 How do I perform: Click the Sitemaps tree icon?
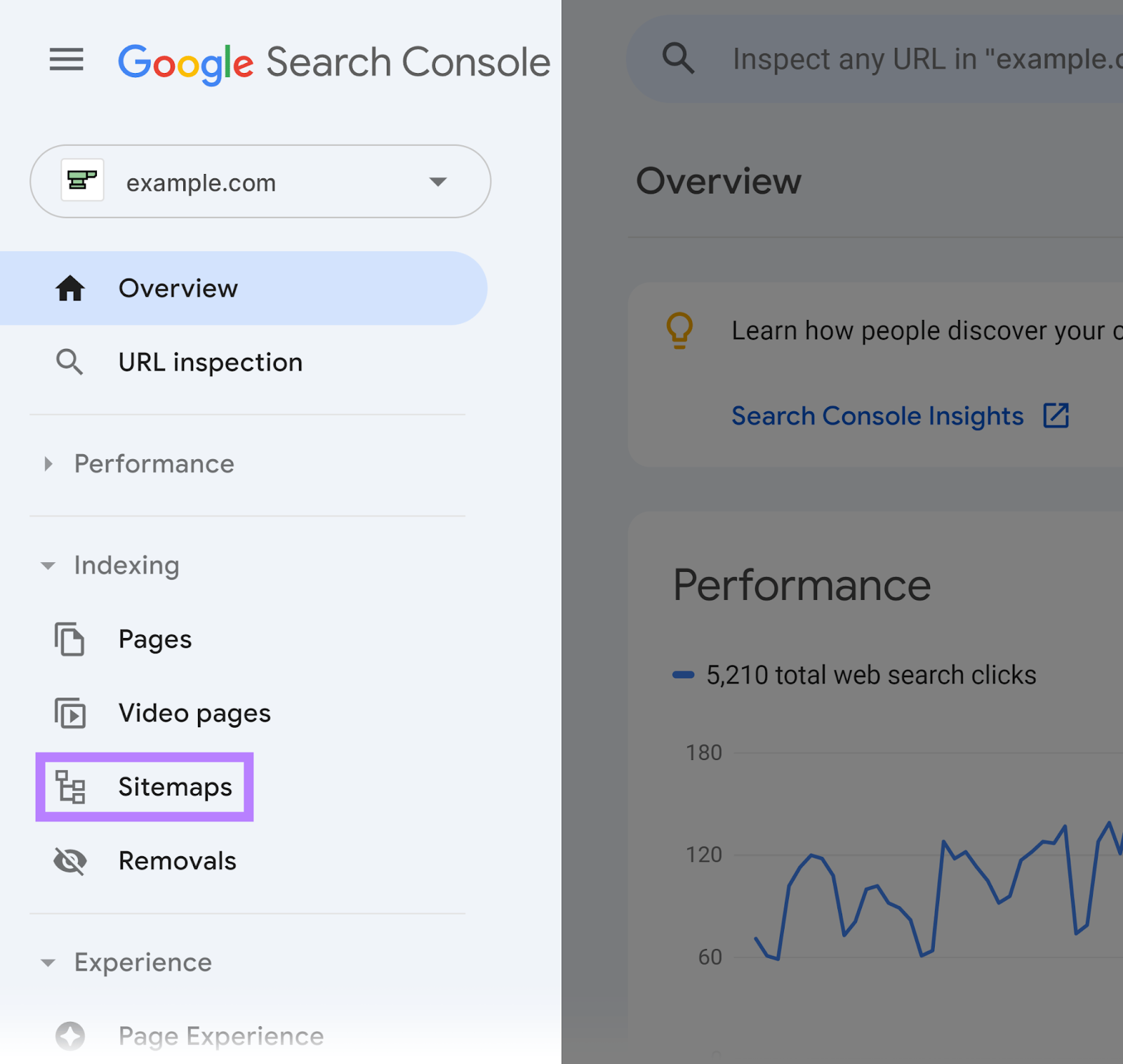[69, 787]
